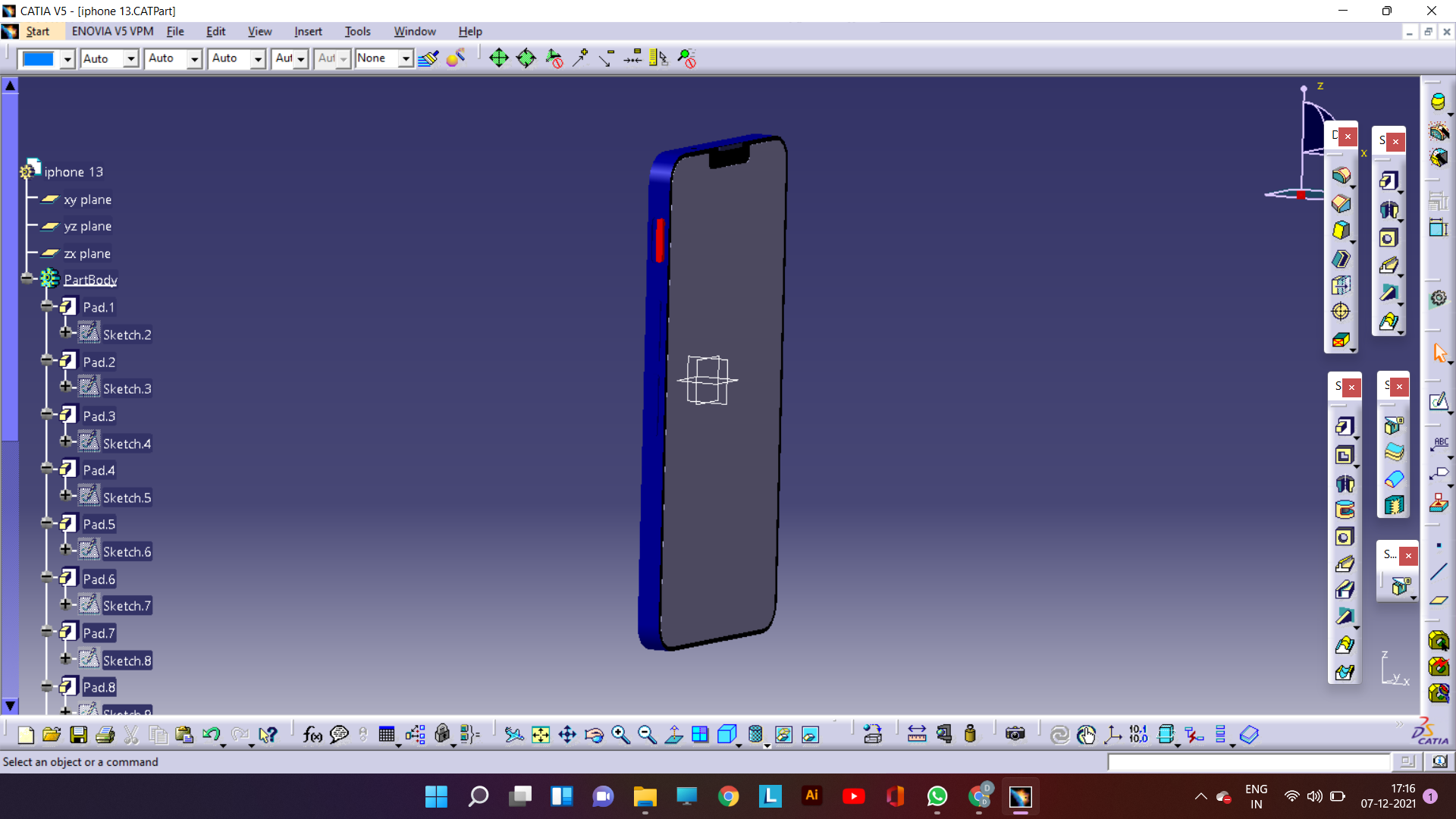Click the Fly mode airplane icon
The height and width of the screenshot is (819, 1456).
pos(513,734)
